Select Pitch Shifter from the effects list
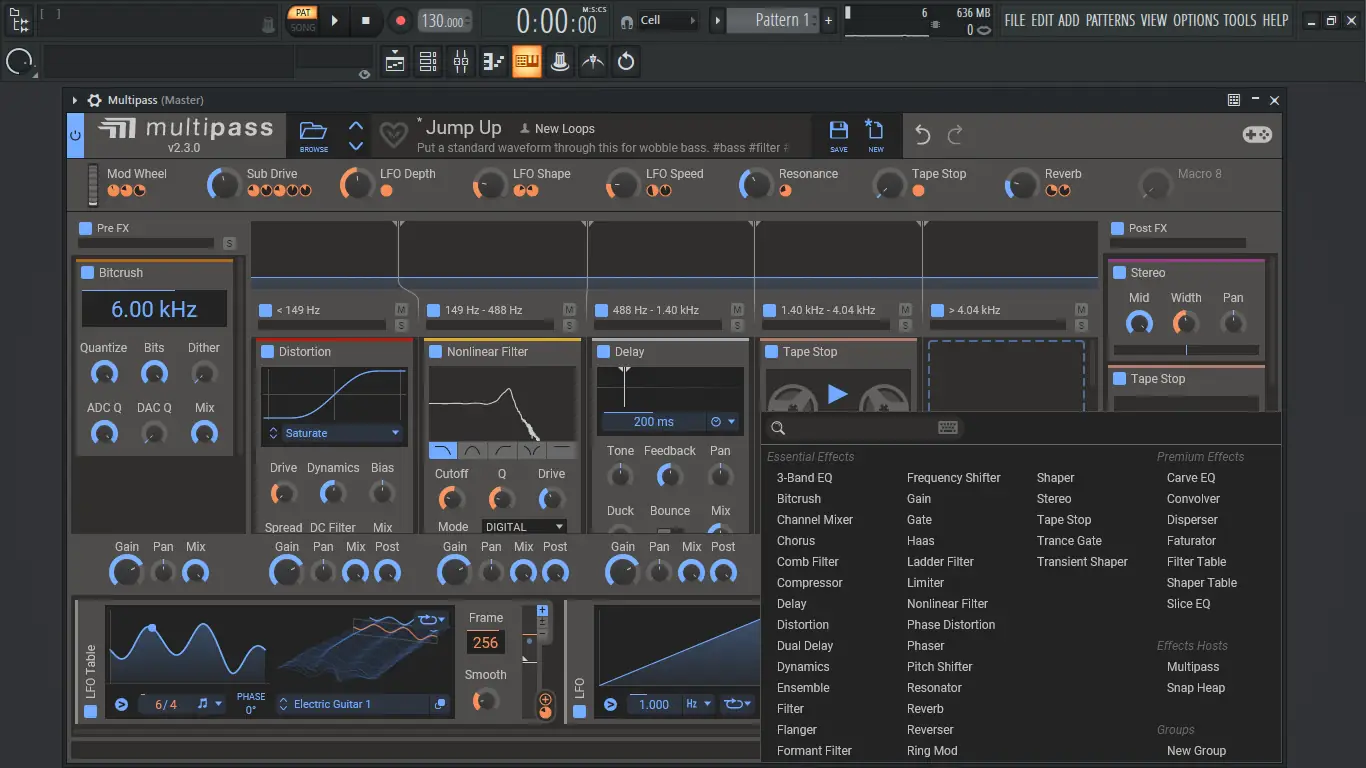 [x=939, y=667]
